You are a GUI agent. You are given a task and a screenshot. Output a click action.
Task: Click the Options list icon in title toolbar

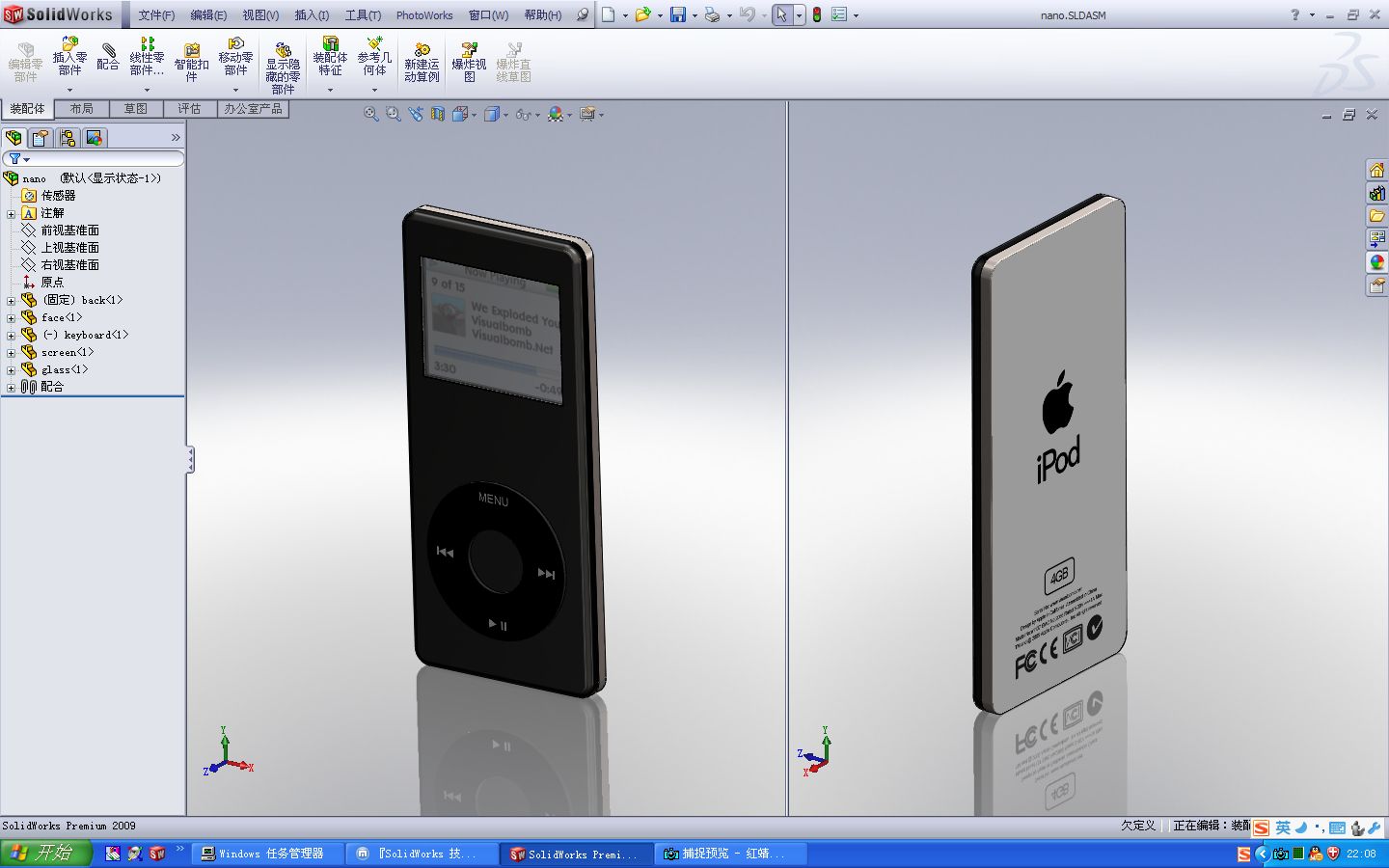(x=839, y=14)
